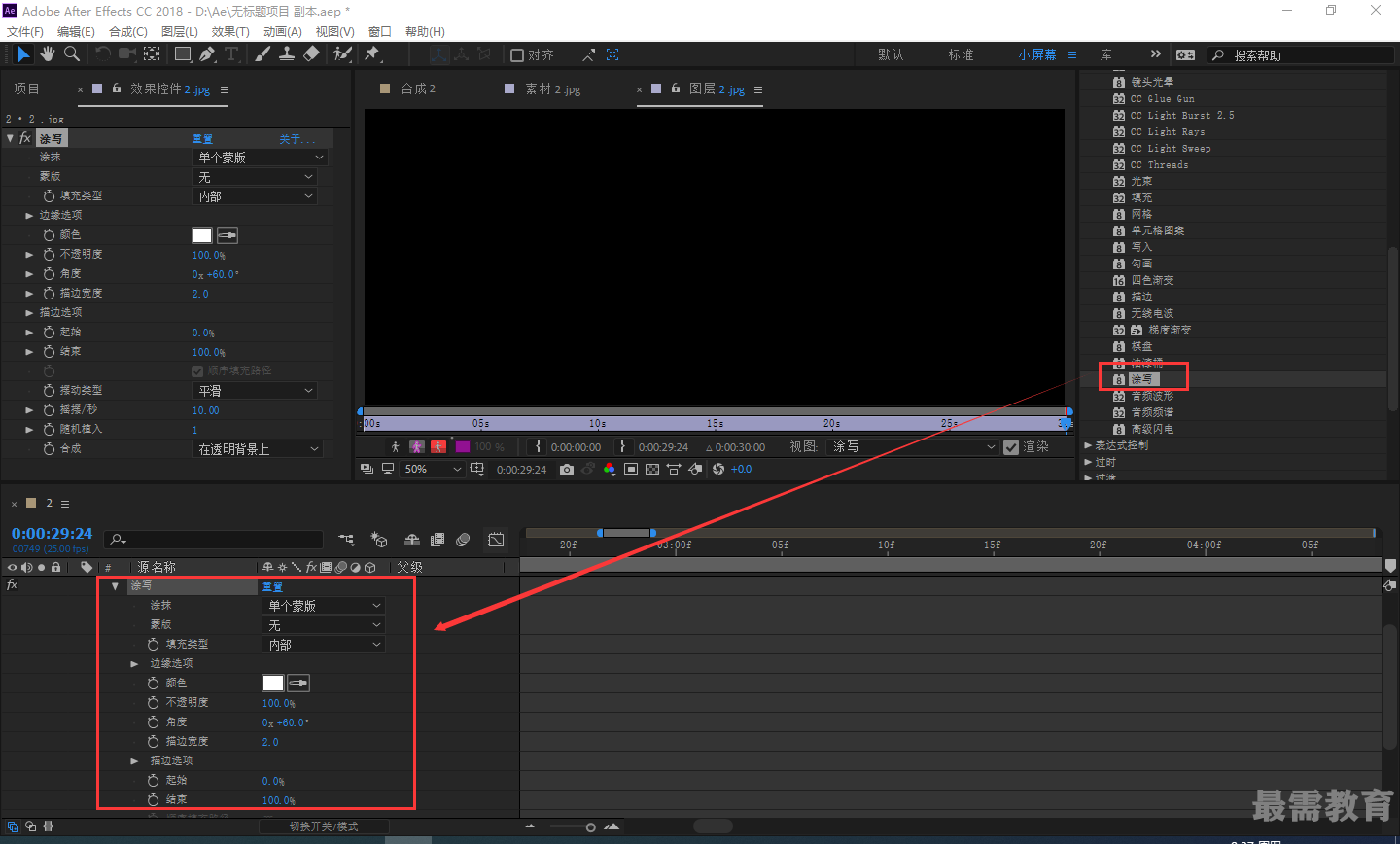Click the 切换开关/模式 button
This screenshot has width=1400, height=844.
(x=324, y=826)
